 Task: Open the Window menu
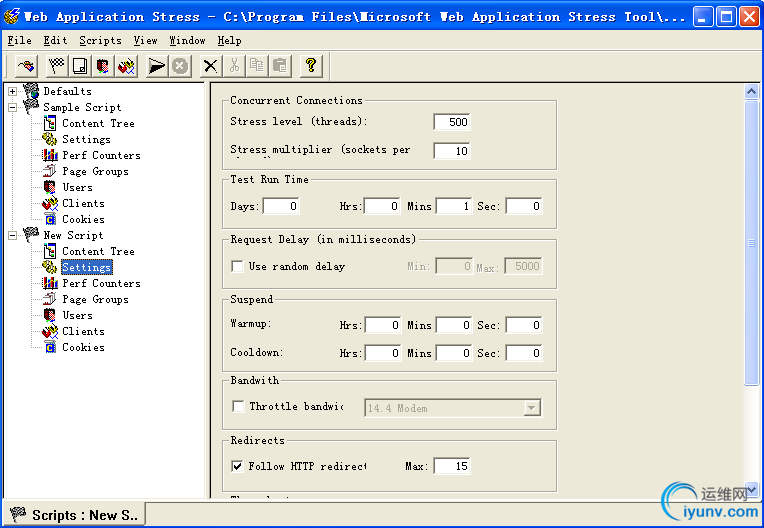click(x=187, y=40)
